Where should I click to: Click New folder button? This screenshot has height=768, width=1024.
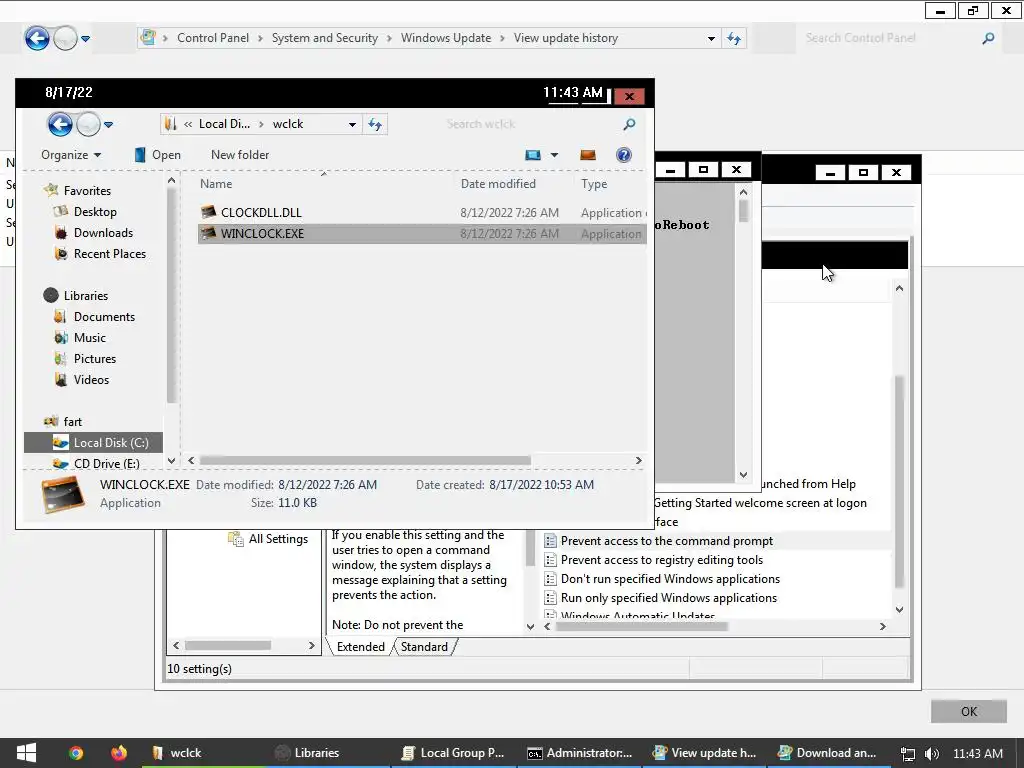coord(240,155)
